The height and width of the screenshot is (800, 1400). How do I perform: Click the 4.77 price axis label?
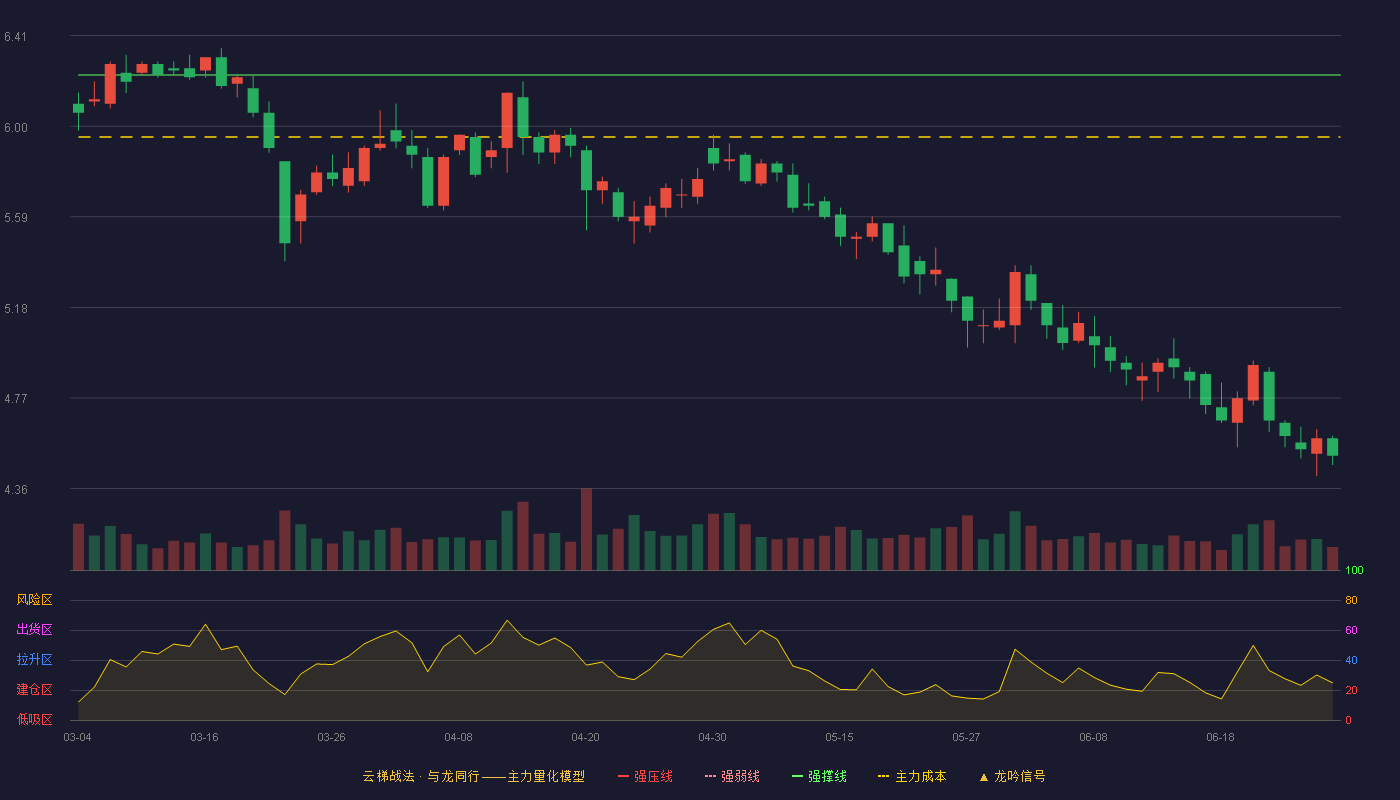click(15, 399)
